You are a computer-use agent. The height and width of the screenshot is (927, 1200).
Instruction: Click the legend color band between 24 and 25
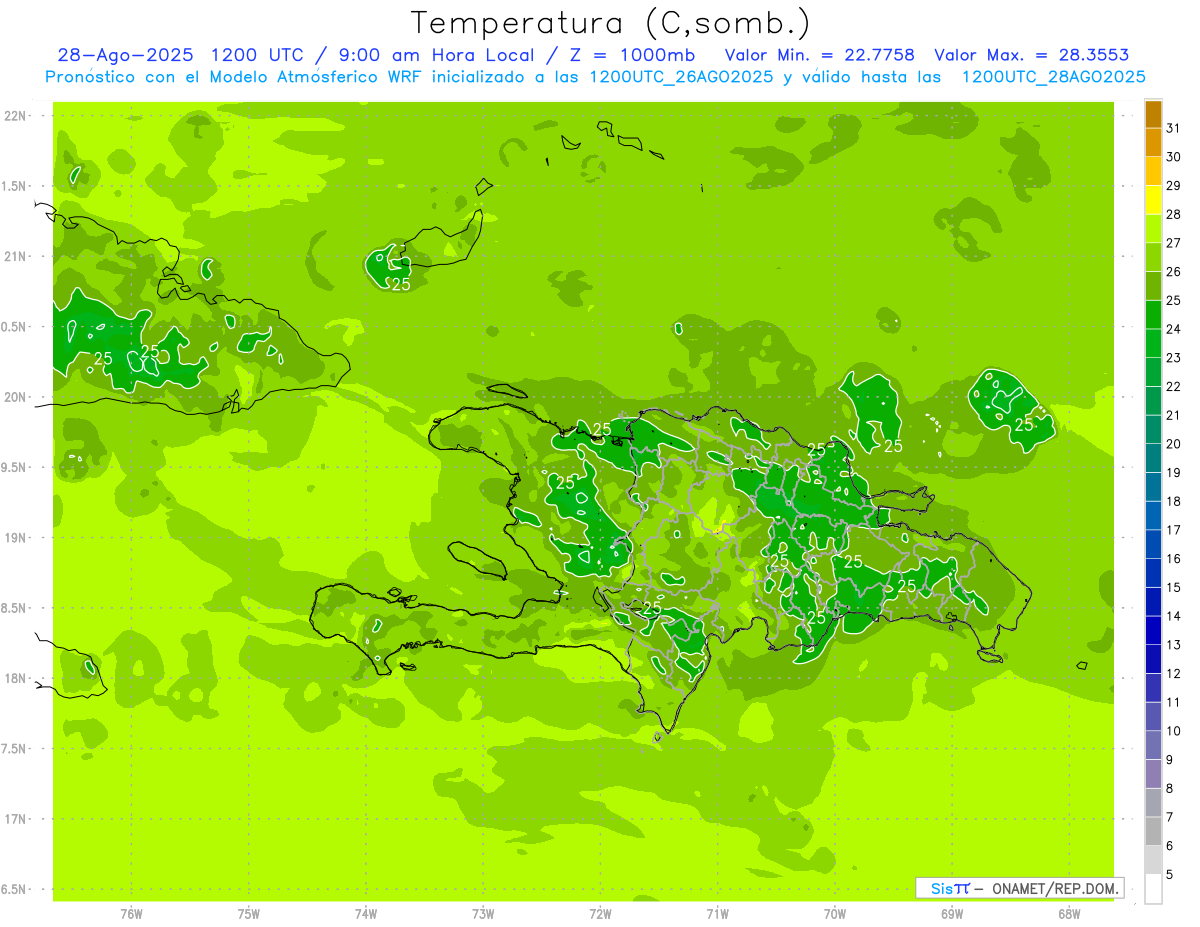tap(1153, 315)
